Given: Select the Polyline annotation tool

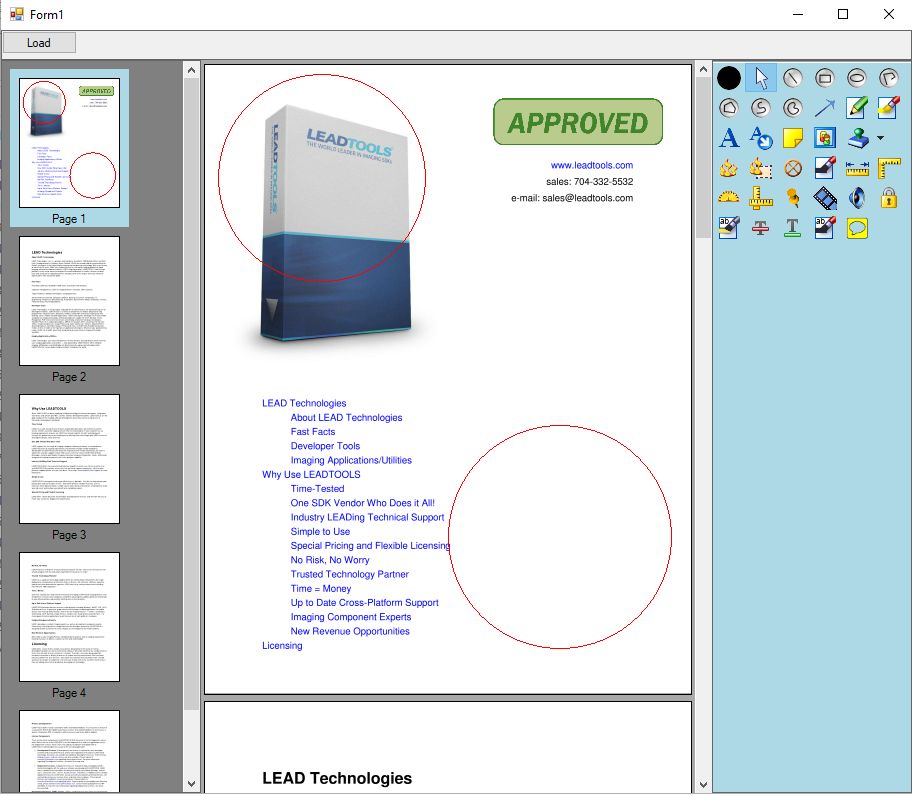Looking at the screenshot, I should [889, 78].
